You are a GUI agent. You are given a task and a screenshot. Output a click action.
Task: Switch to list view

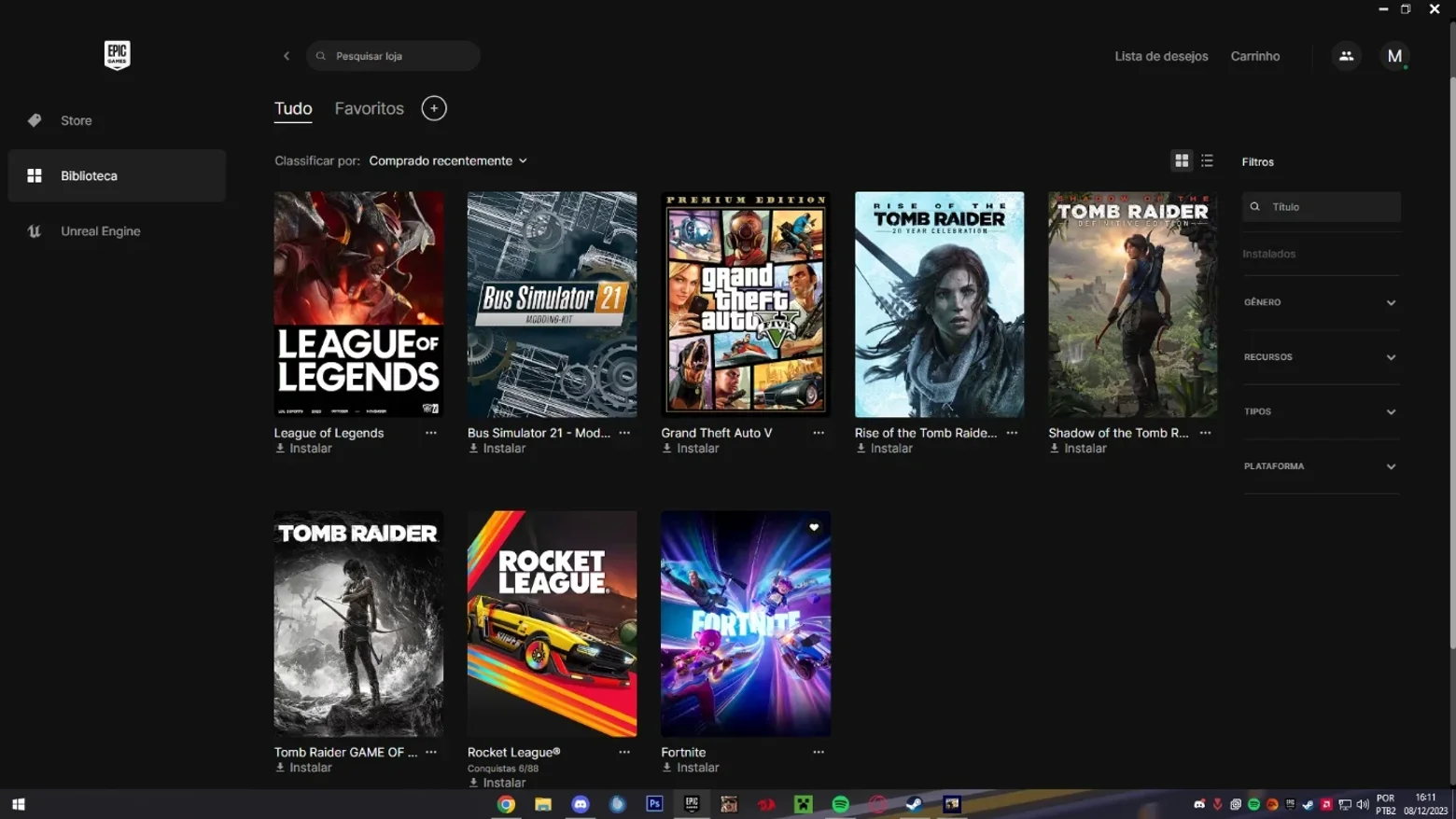(x=1207, y=161)
